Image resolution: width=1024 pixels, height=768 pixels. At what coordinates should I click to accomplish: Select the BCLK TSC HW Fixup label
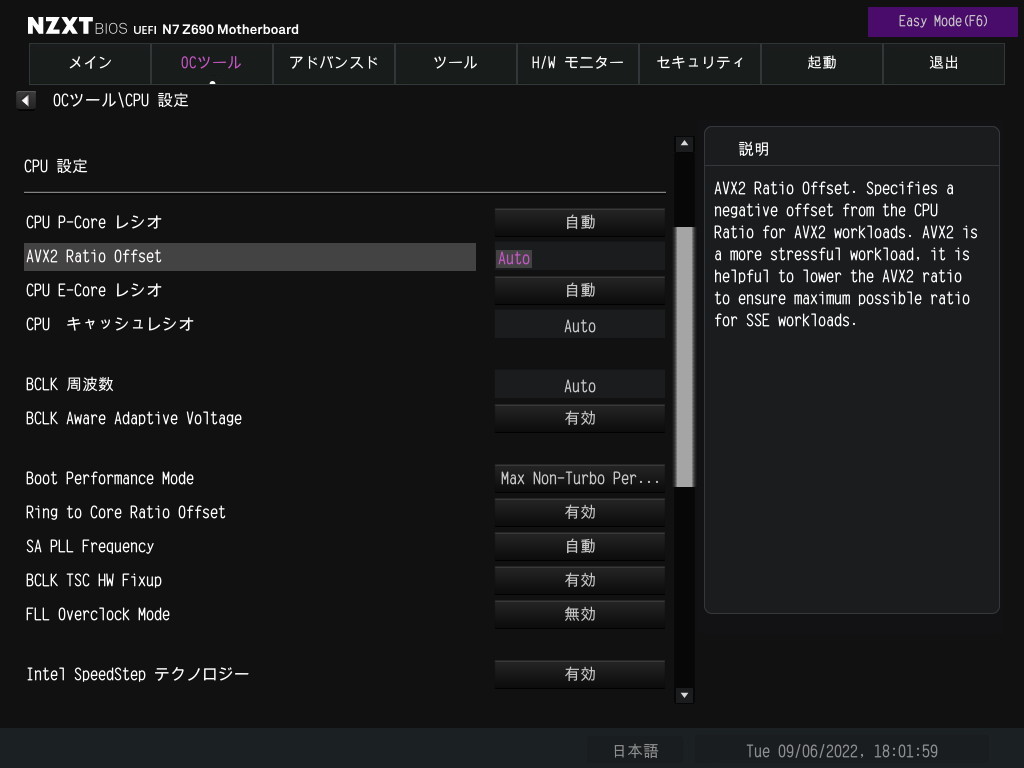point(93,580)
